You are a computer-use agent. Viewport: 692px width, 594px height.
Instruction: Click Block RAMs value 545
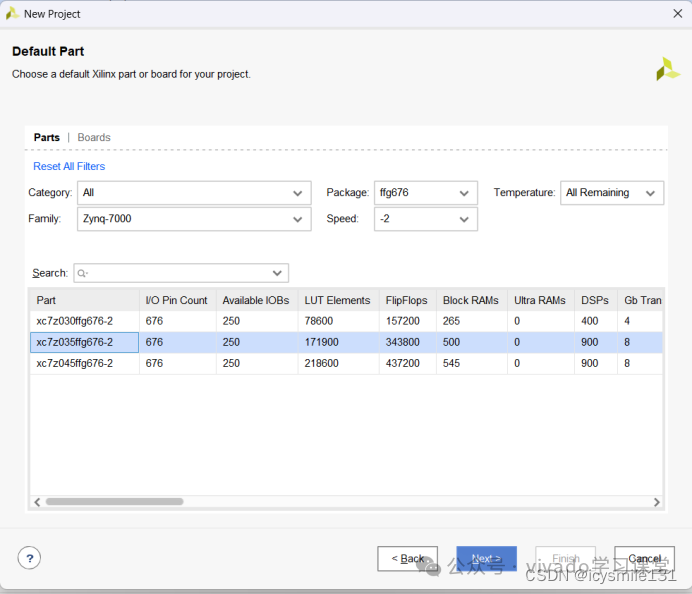(451, 364)
